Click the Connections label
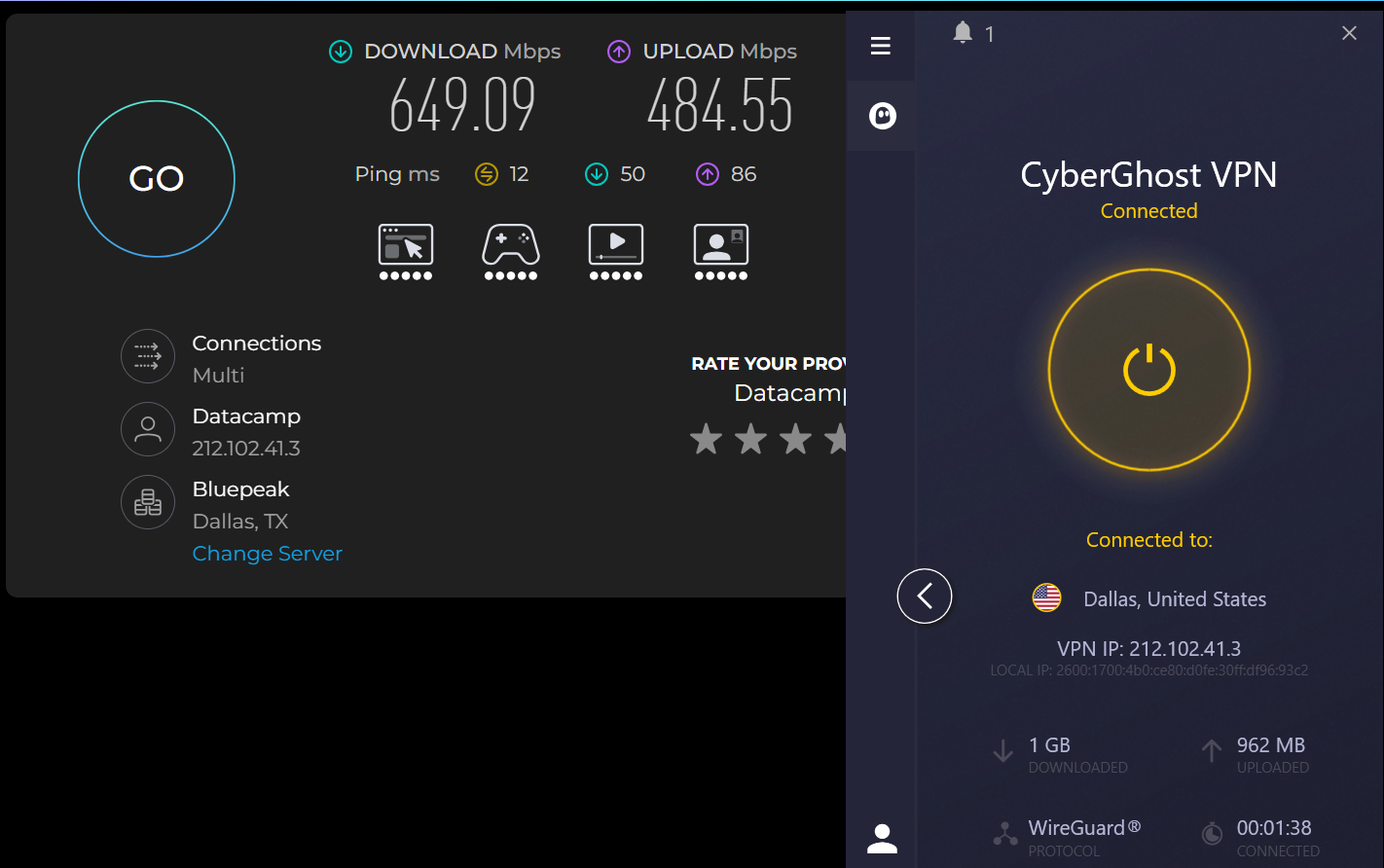The height and width of the screenshot is (868, 1384). click(x=257, y=344)
